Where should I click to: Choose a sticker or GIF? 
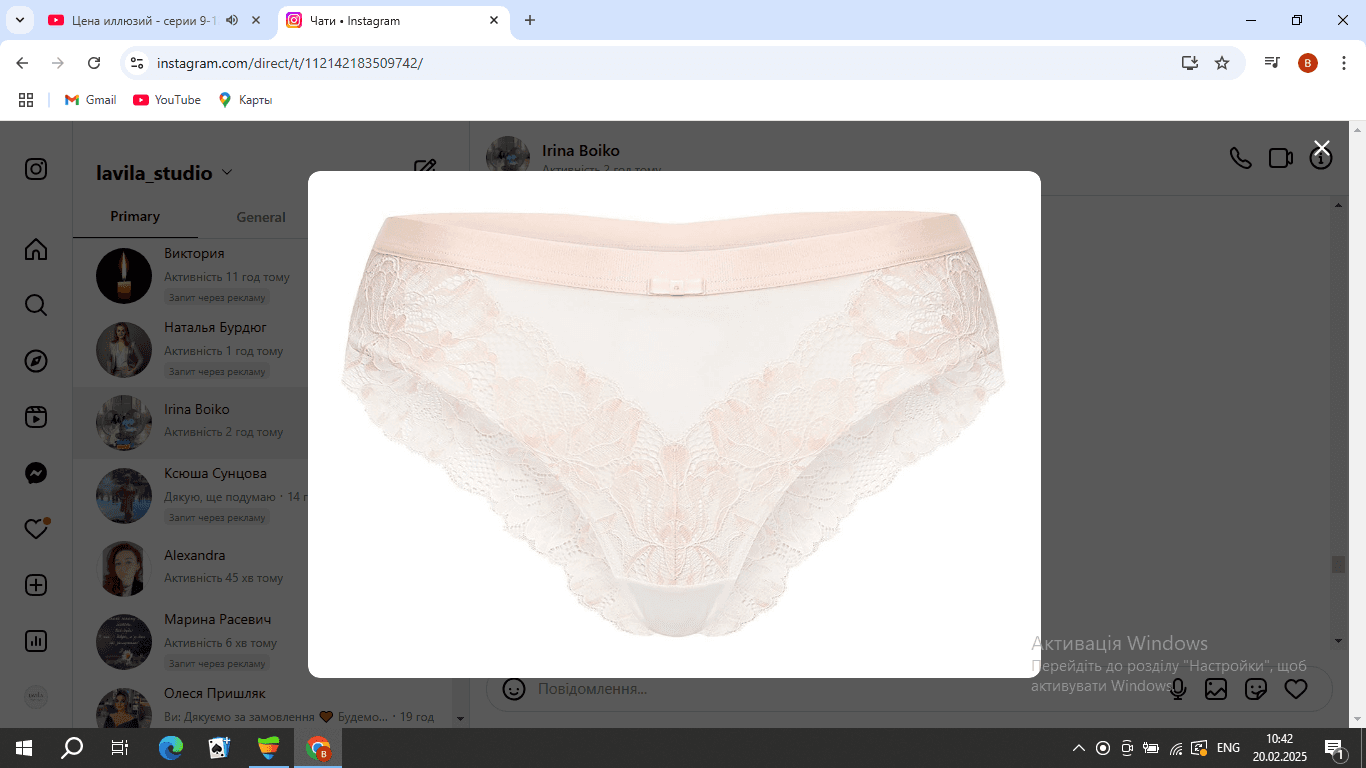[x=1256, y=689]
